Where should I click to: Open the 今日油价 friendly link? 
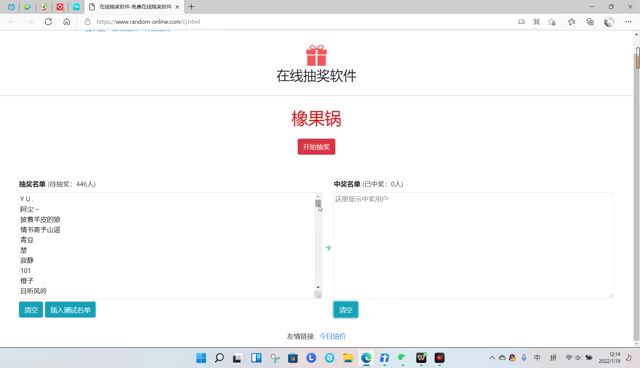(332, 336)
